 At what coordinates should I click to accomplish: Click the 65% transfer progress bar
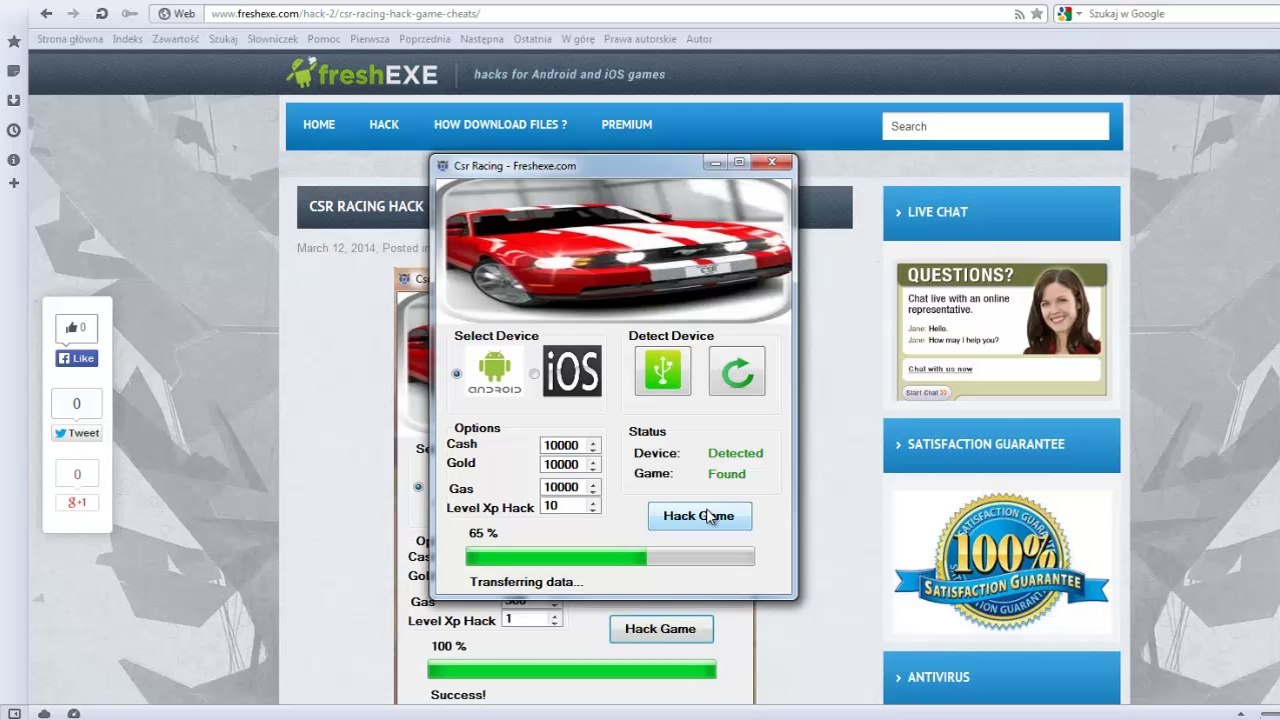point(610,557)
